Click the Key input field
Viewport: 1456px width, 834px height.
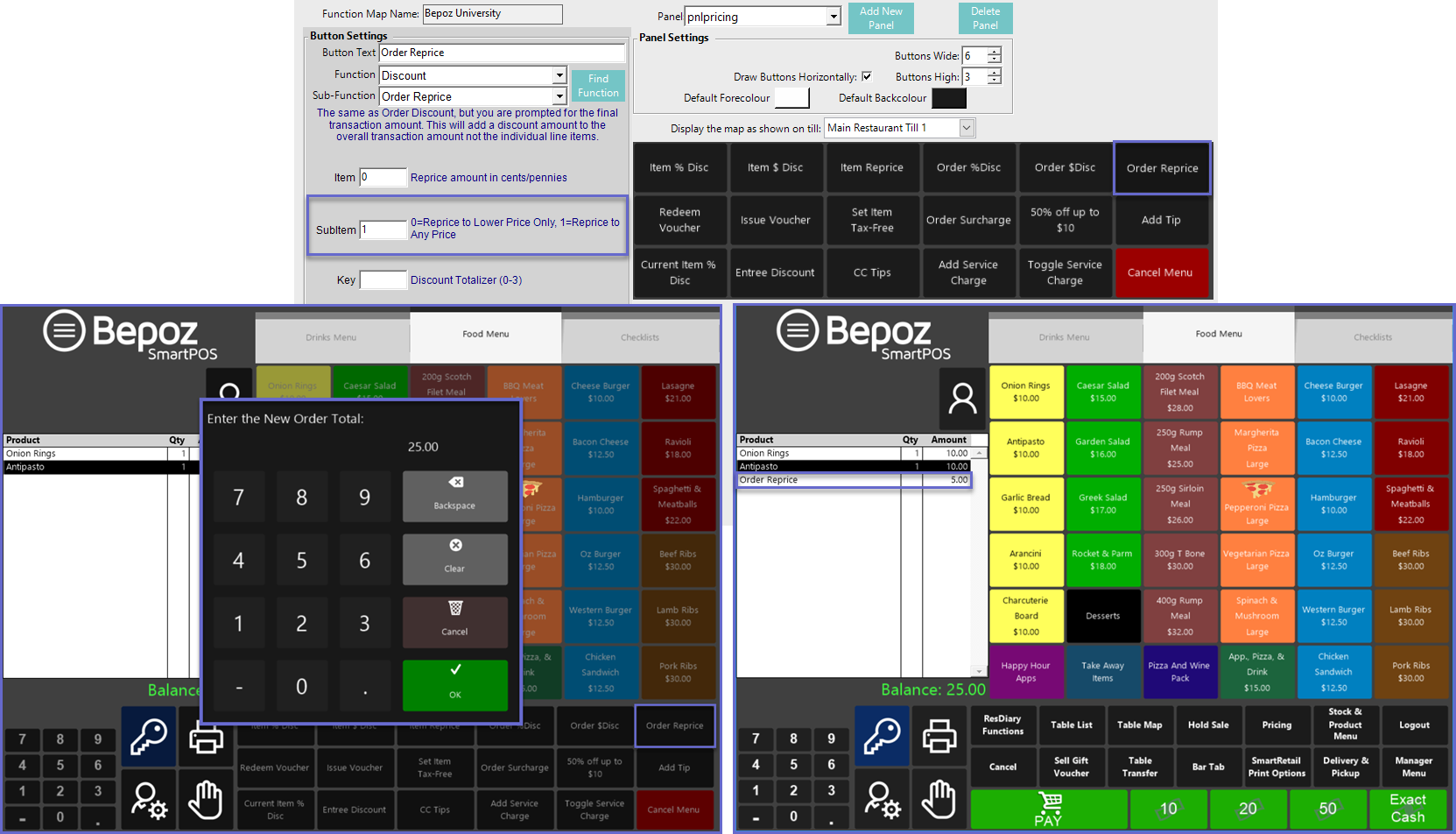[x=383, y=280]
